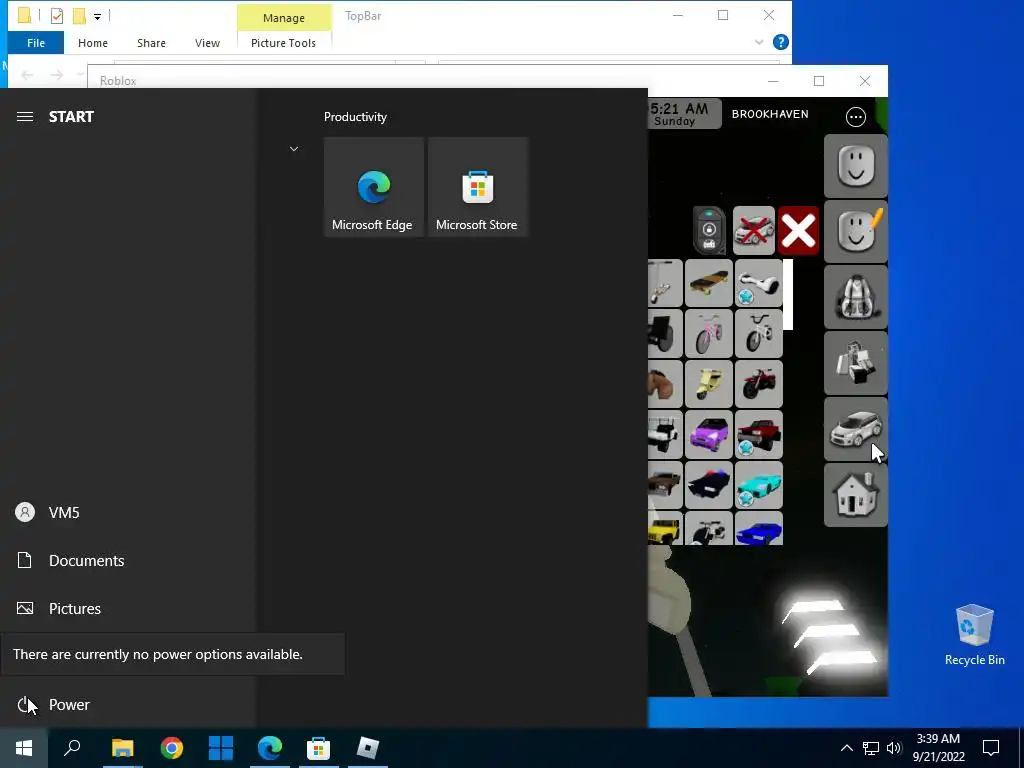Screen dimensions: 1024x768
Task: Open taskbar Search magnifier
Action: click(x=72, y=748)
